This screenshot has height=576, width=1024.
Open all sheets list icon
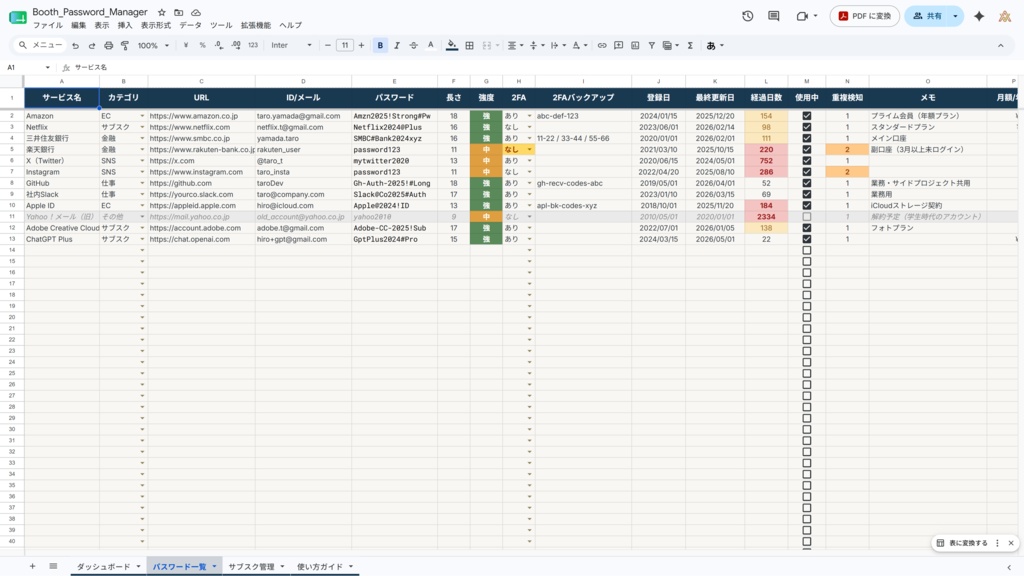point(54,566)
